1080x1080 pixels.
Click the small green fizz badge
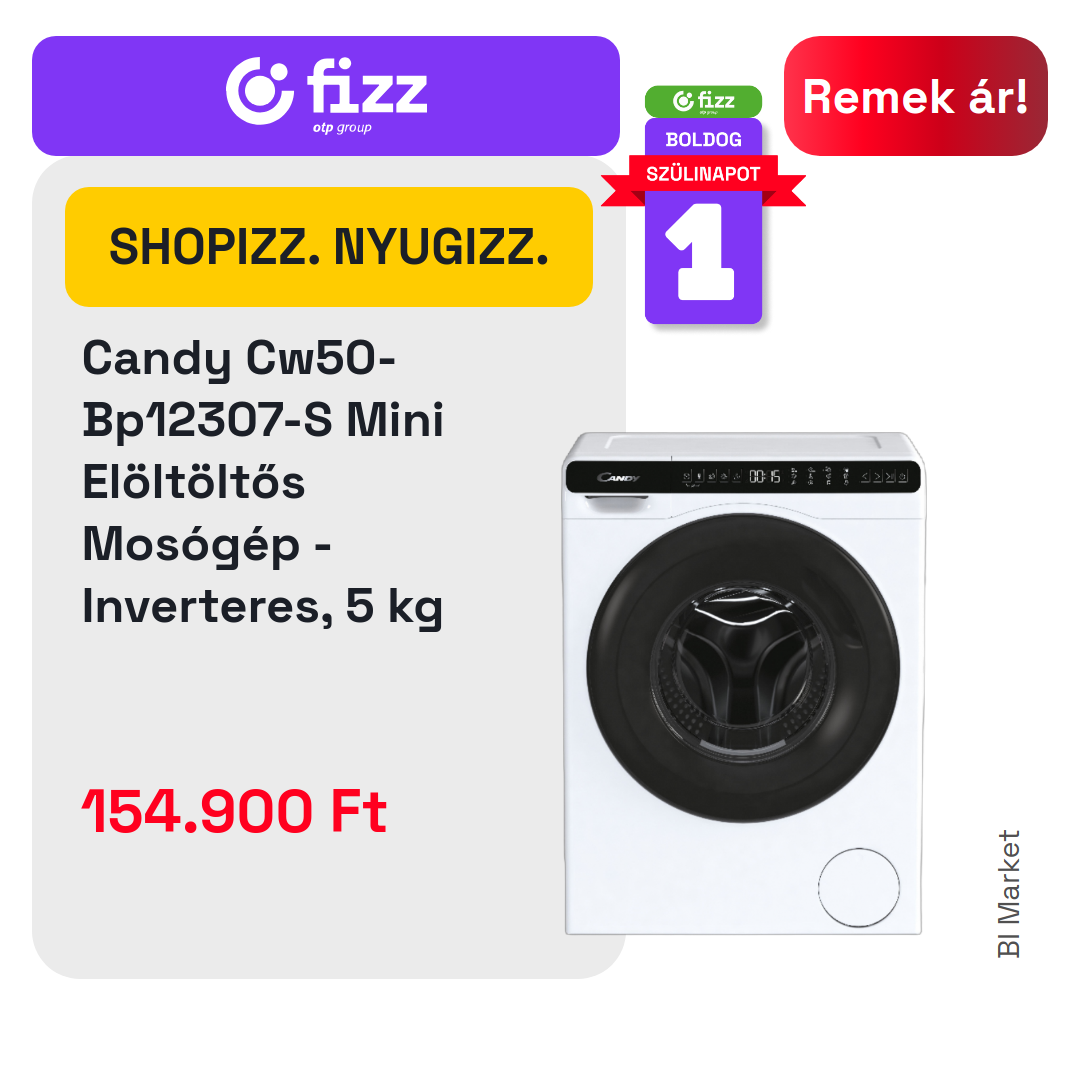tap(703, 101)
